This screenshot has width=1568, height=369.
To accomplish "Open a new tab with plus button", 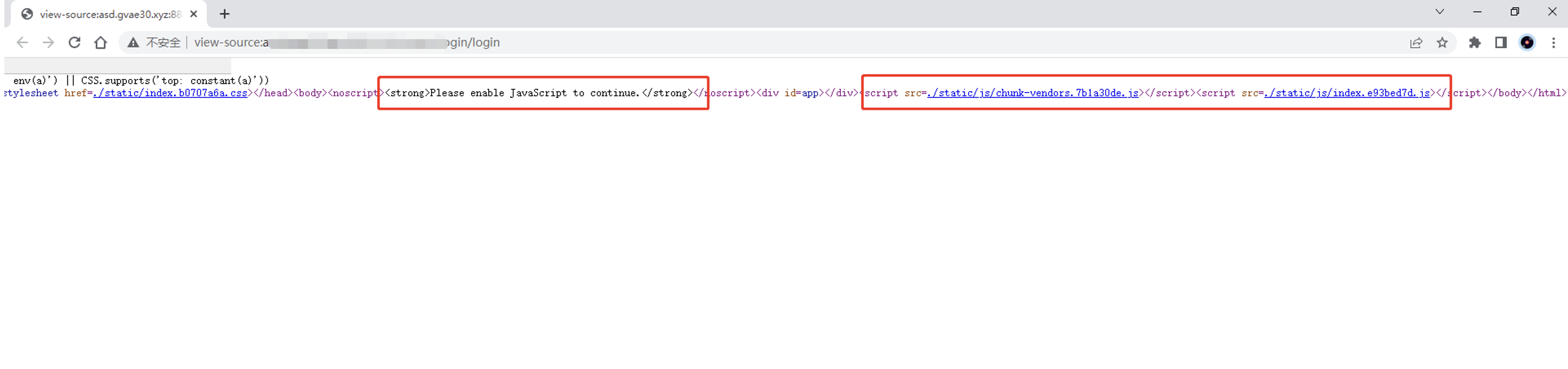I will 225,14.
